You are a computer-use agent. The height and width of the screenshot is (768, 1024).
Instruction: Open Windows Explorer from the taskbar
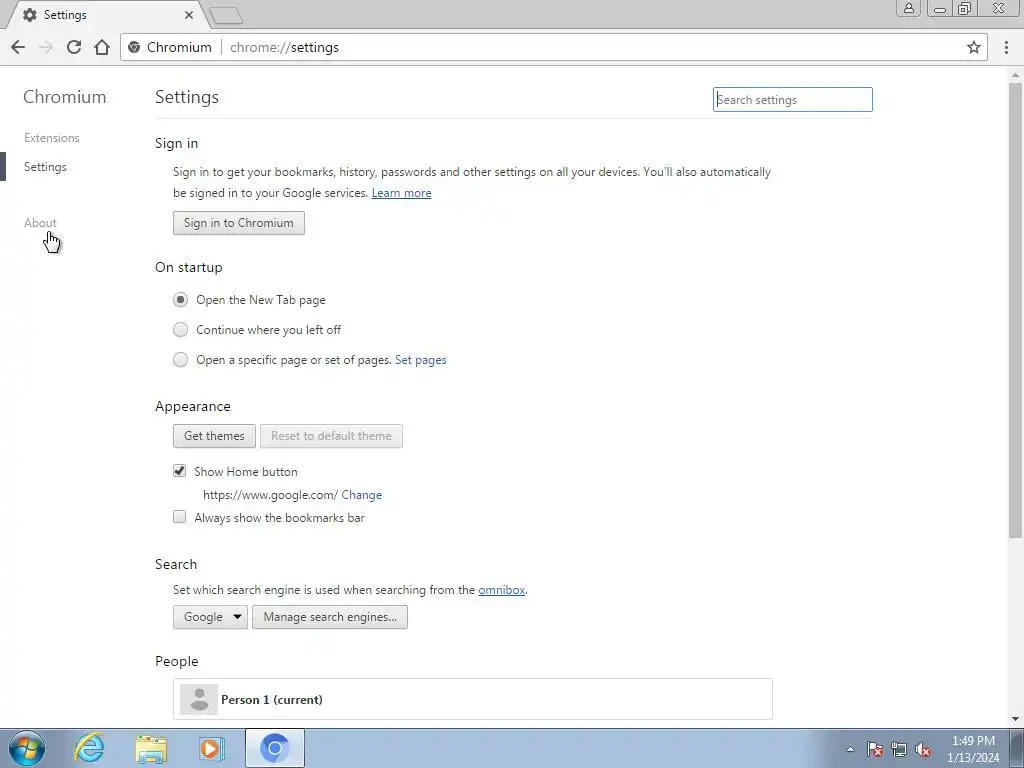tap(151, 748)
